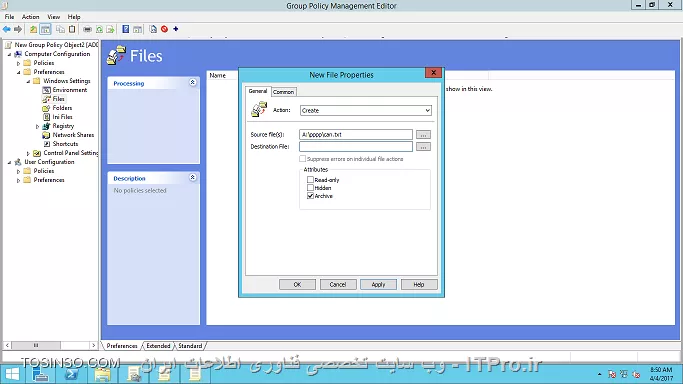This screenshot has height=384, width=683.
Task: Click the Destination File input field
Action: 356,147
